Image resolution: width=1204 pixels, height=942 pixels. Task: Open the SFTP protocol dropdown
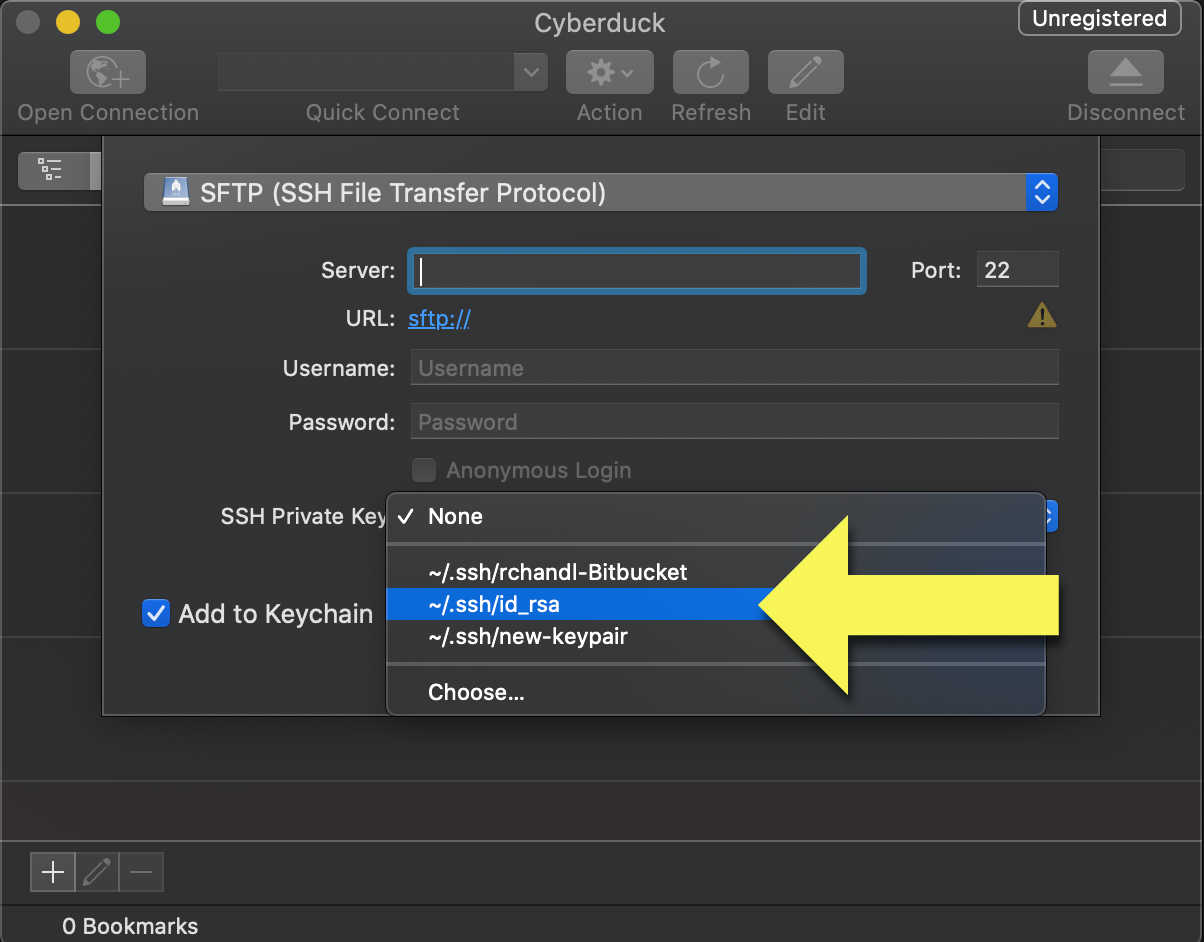click(x=600, y=192)
